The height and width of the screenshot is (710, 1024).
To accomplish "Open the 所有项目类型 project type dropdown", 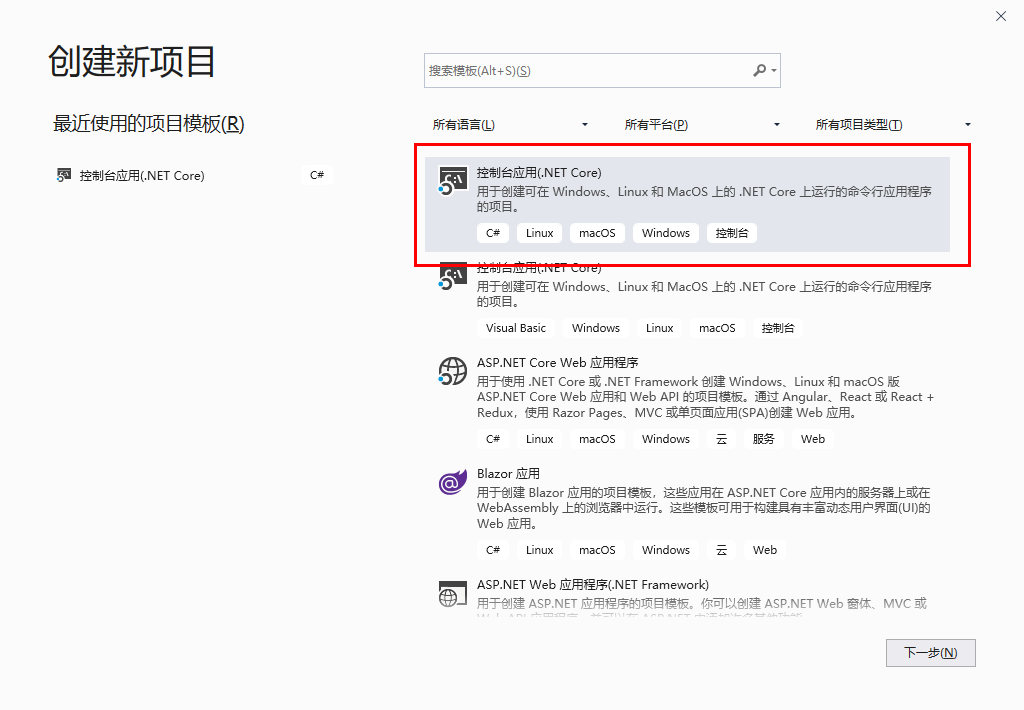I will tap(893, 125).
